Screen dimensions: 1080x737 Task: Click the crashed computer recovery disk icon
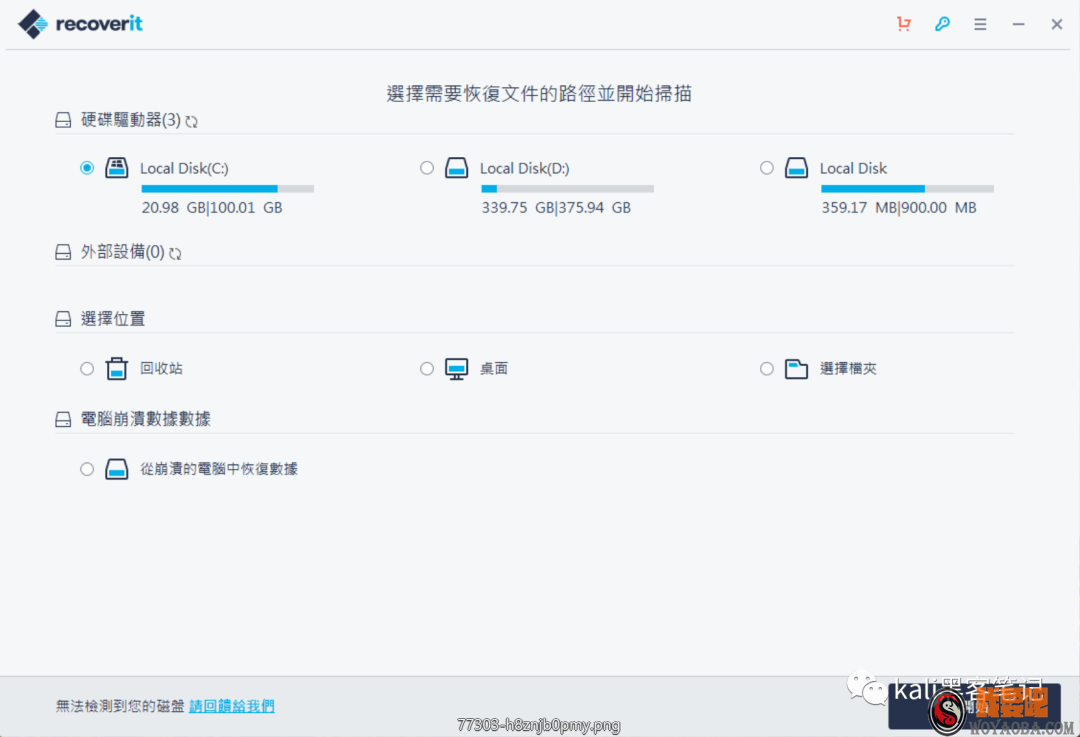click(x=117, y=468)
